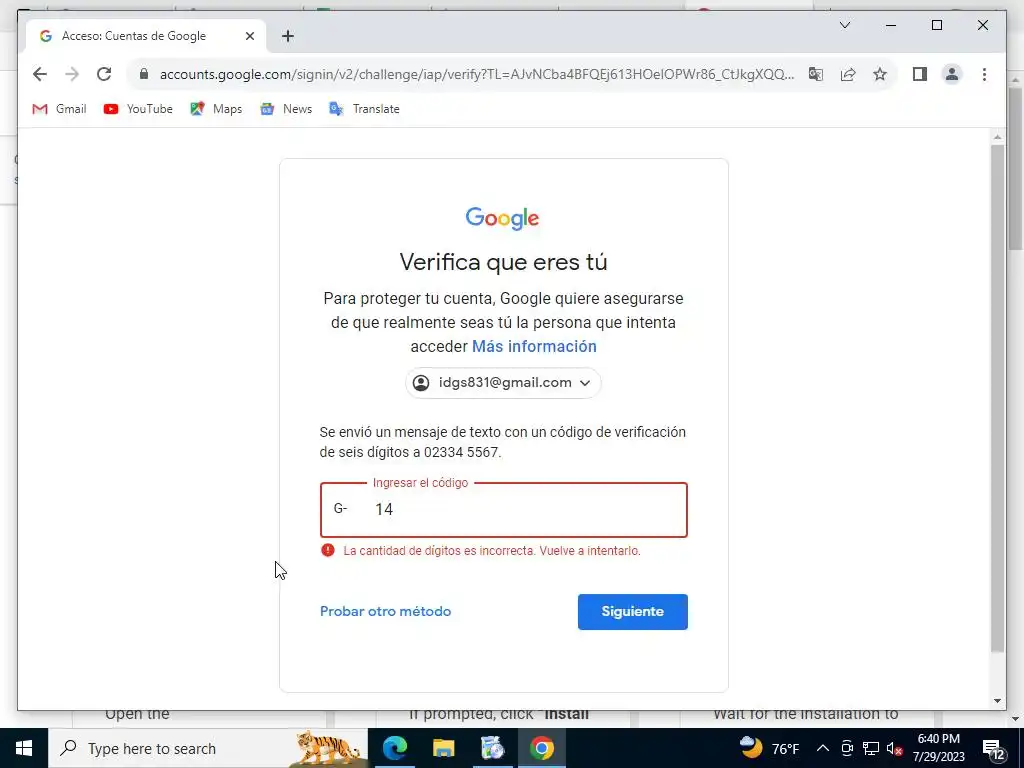Image resolution: width=1024 pixels, height=768 pixels.
Task: Reload the page with the refresh icon
Action: click(104, 74)
